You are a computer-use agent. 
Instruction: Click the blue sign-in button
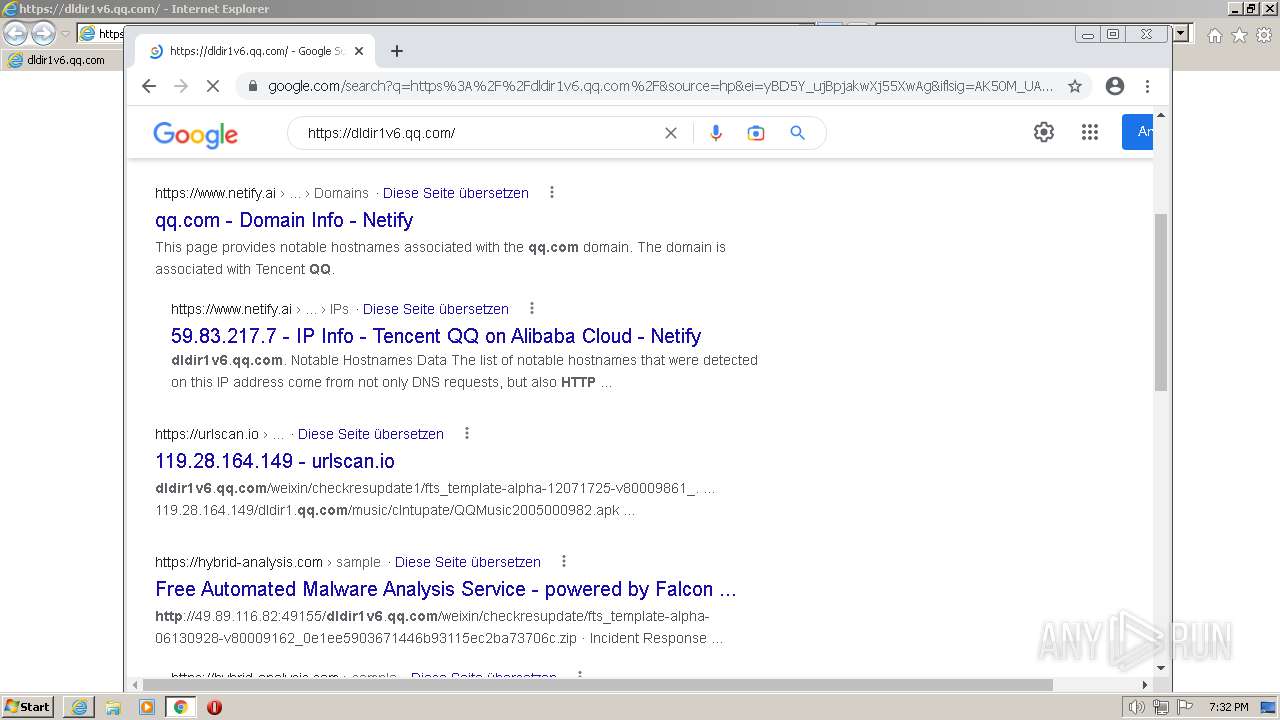[x=1138, y=132]
